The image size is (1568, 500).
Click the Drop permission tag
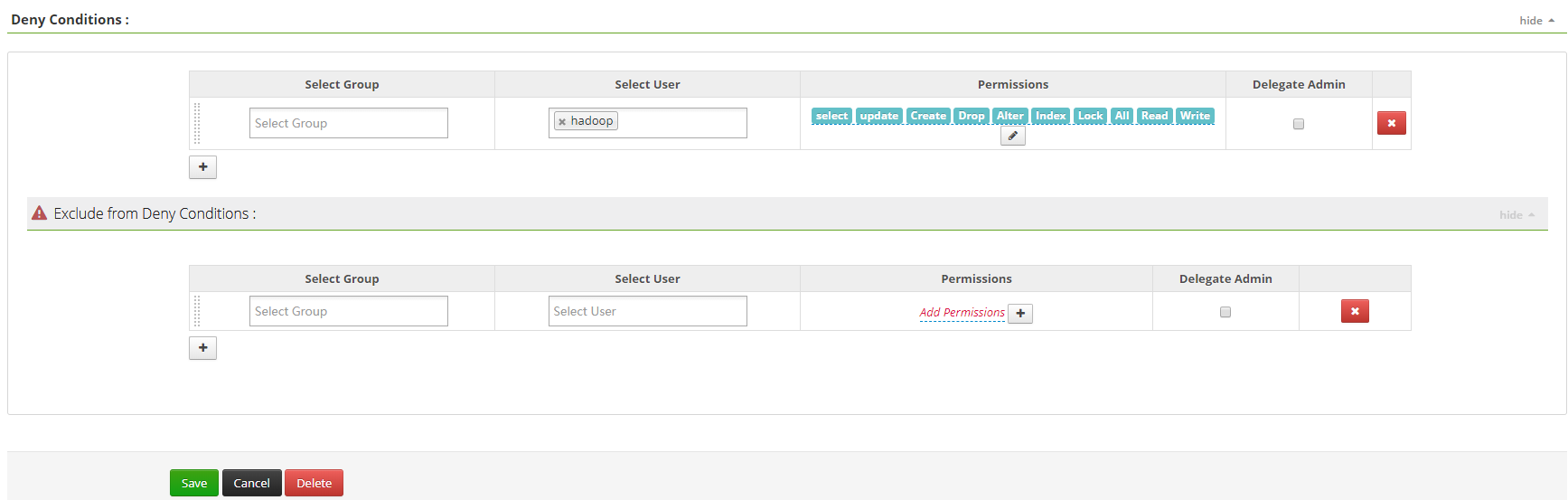click(x=972, y=116)
